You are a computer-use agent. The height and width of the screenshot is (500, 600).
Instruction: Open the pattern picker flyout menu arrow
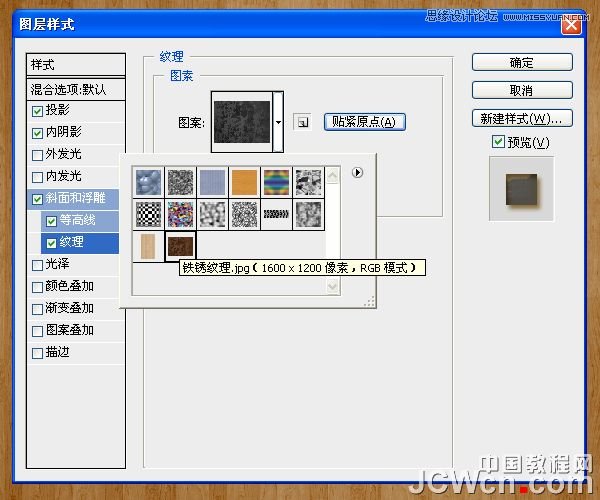pos(357,173)
